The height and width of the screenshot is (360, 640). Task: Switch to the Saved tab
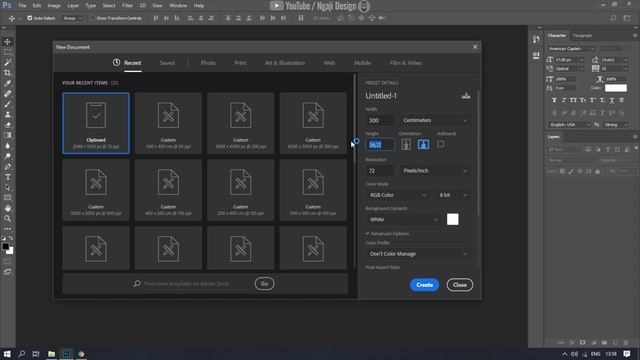coord(167,63)
